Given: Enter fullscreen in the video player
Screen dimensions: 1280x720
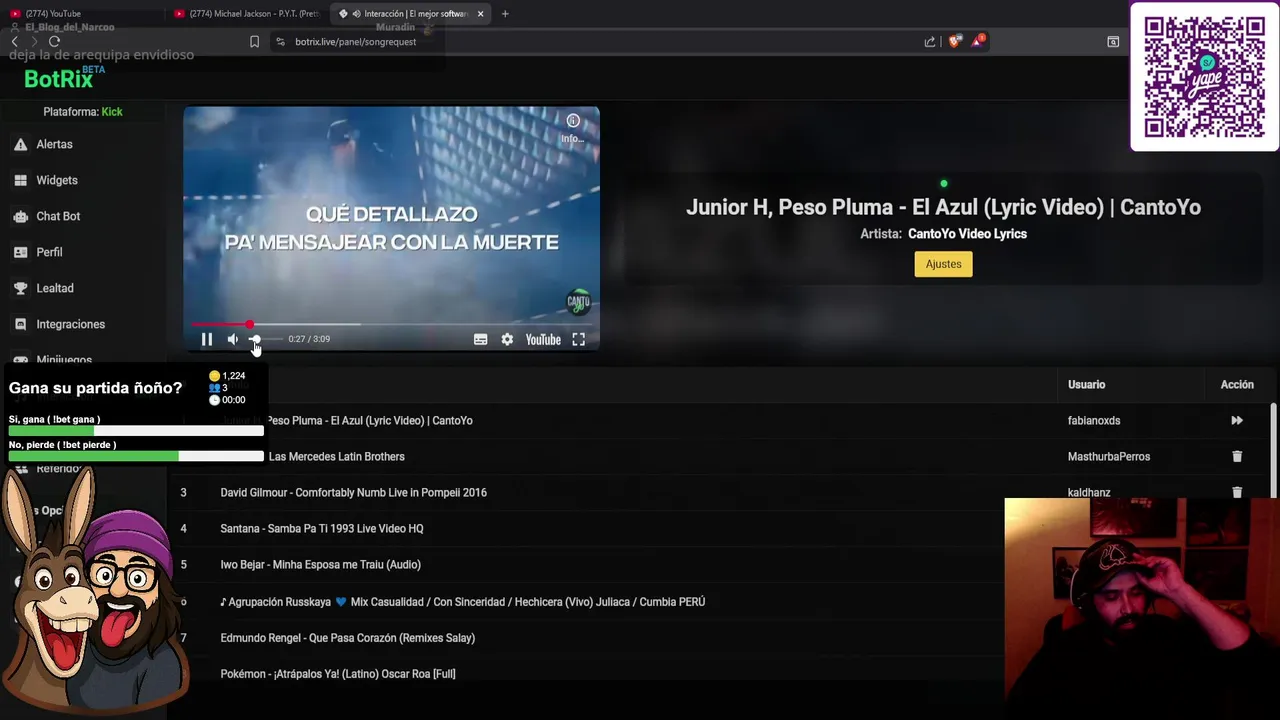Looking at the screenshot, I should pyautogui.click(x=578, y=340).
